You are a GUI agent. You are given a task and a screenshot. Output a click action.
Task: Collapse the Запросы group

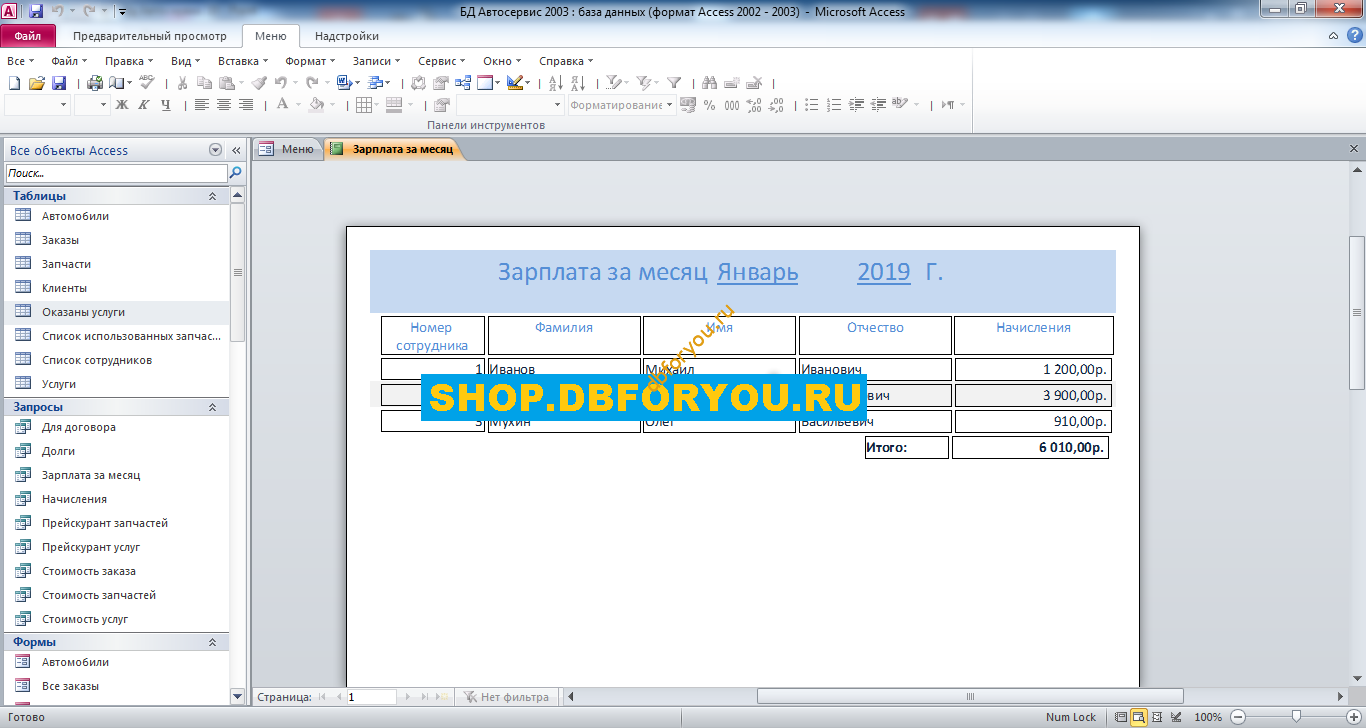tap(212, 407)
